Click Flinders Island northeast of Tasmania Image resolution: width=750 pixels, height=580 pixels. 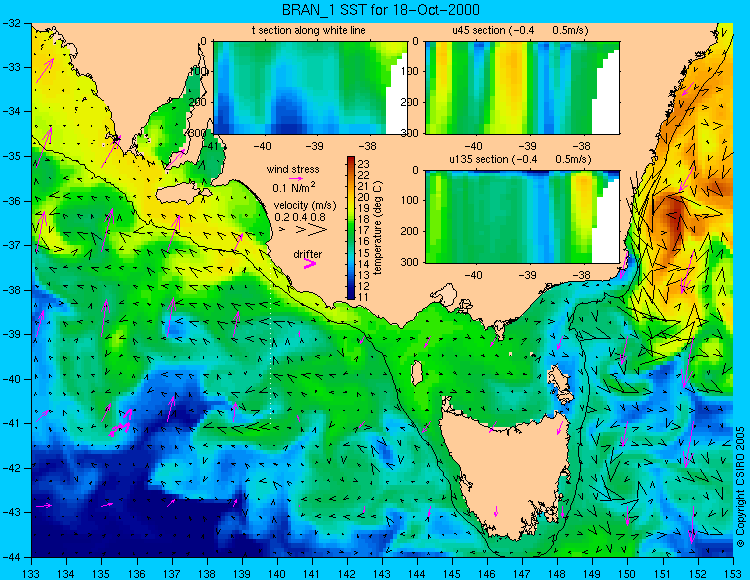click(560, 381)
